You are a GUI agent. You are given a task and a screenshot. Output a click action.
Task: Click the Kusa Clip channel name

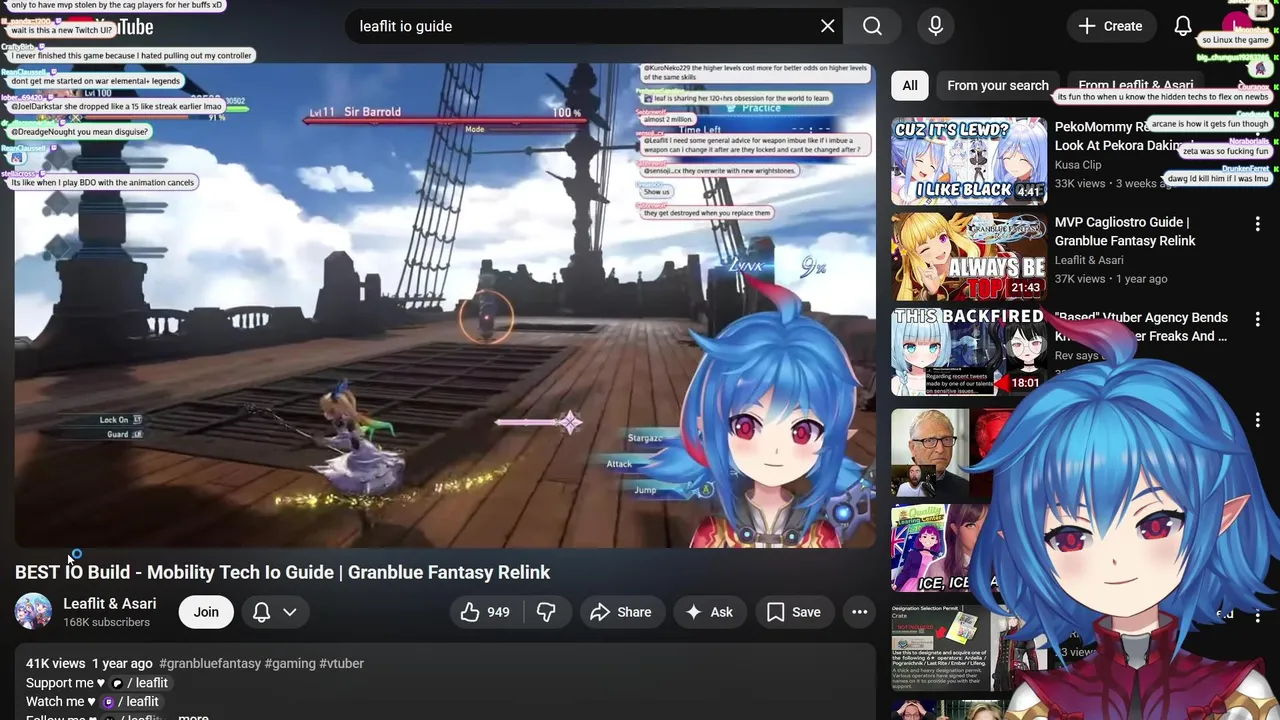(x=1078, y=165)
